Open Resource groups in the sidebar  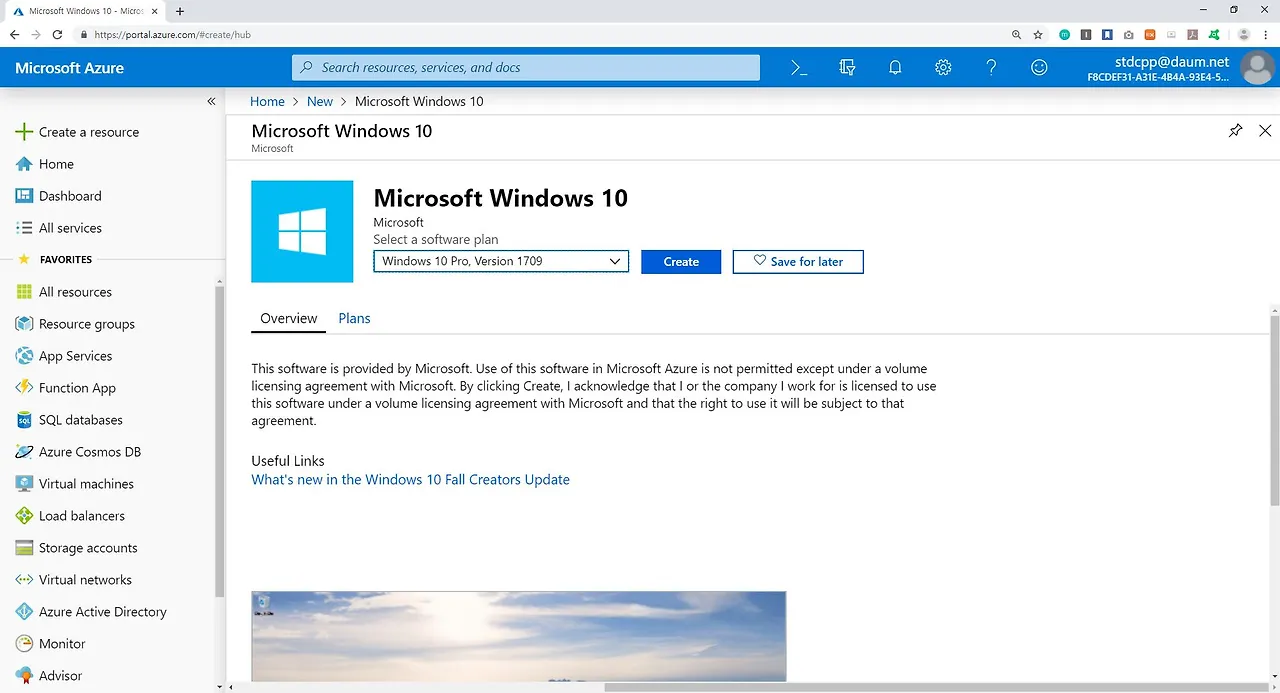coord(75,324)
